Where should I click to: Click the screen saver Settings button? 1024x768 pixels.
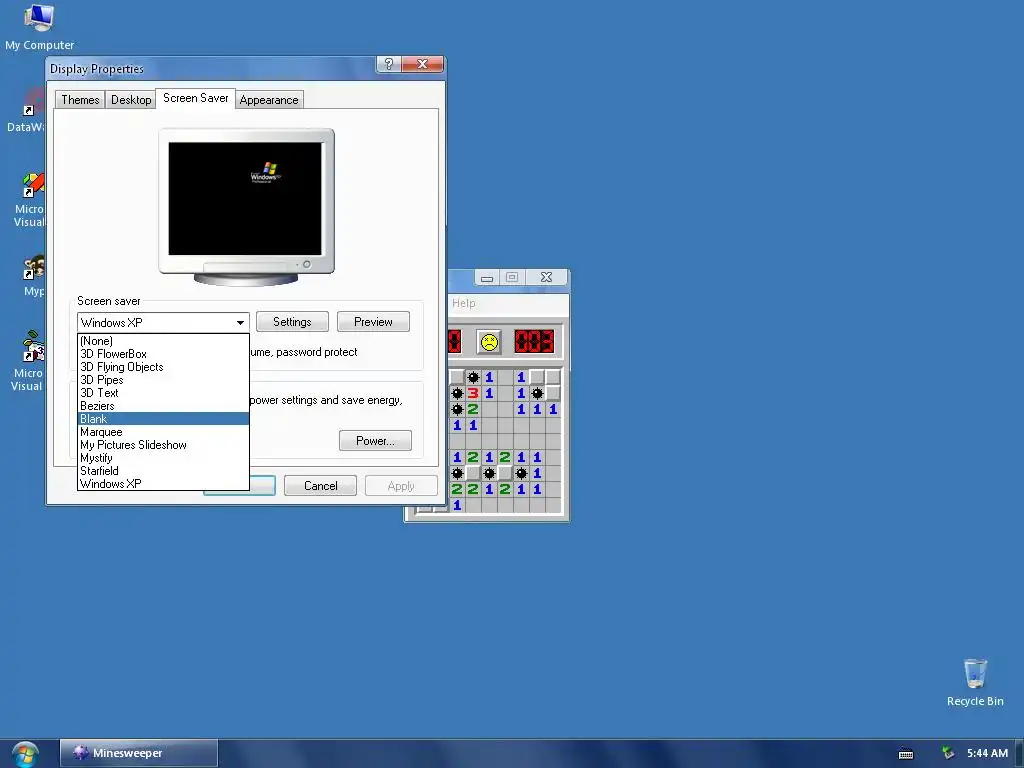(292, 322)
